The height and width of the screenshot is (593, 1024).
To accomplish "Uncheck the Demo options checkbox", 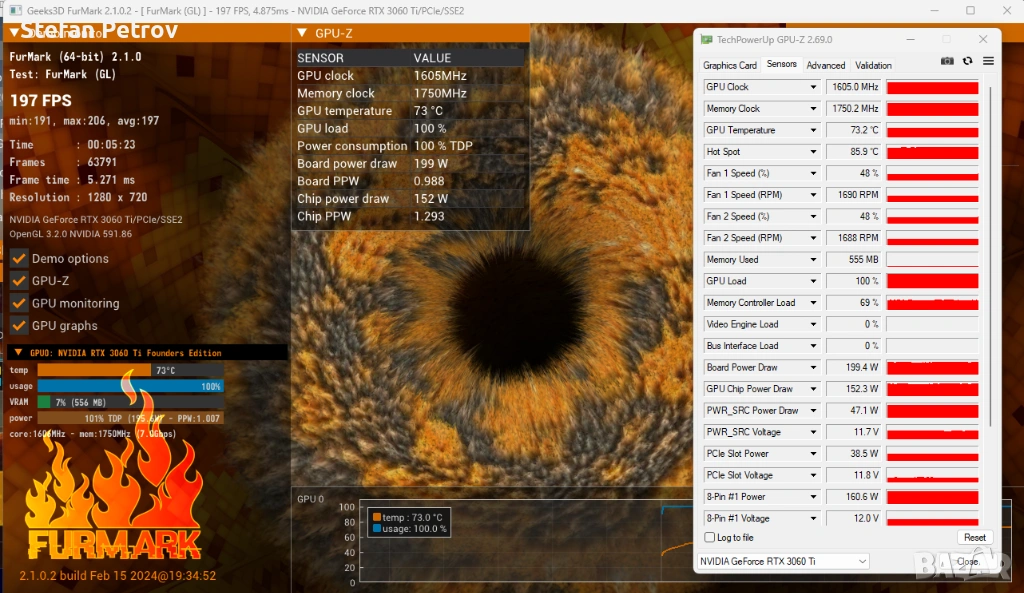I will point(18,258).
